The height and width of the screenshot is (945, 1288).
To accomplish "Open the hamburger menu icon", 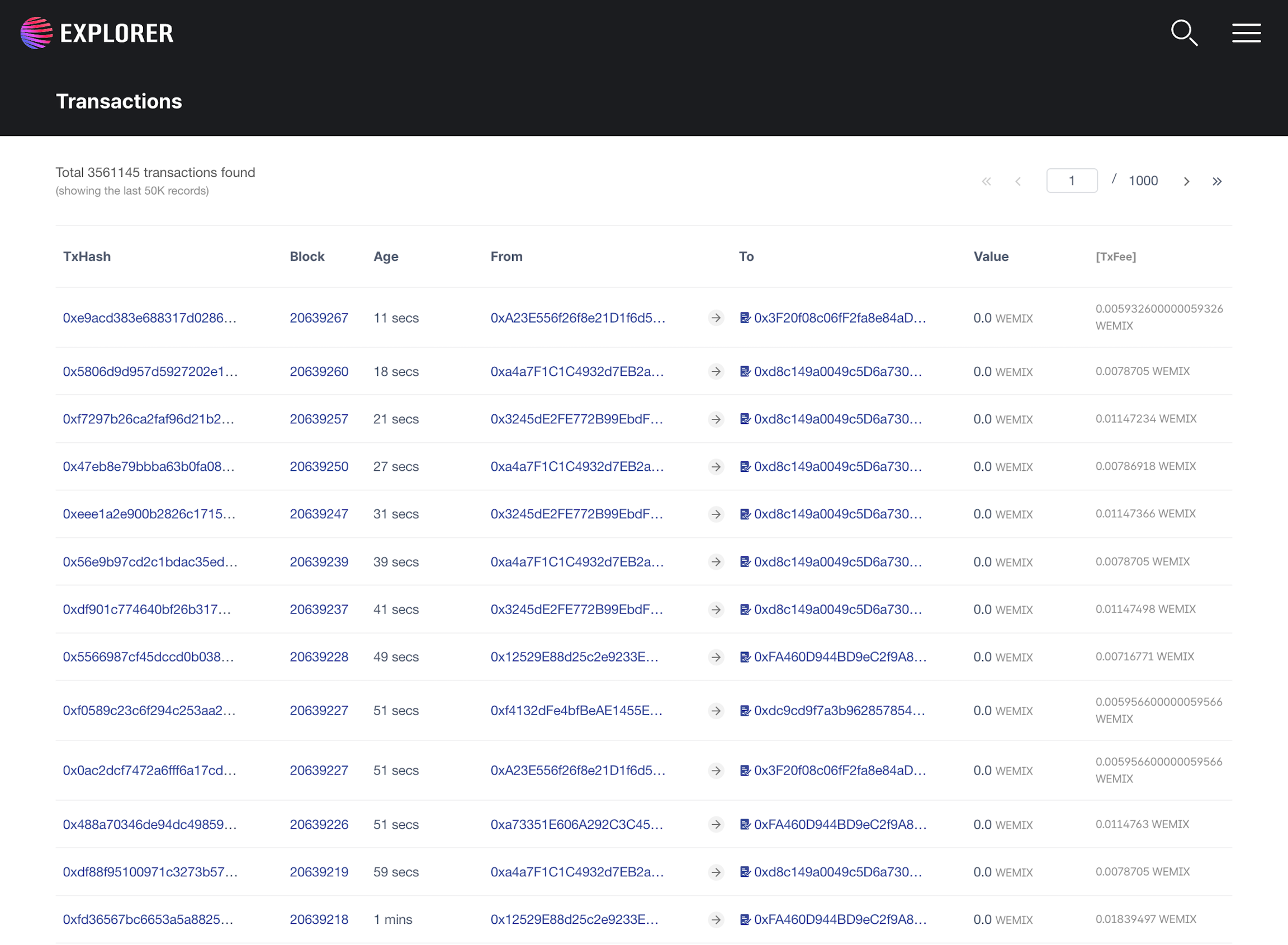I will (x=1246, y=32).
